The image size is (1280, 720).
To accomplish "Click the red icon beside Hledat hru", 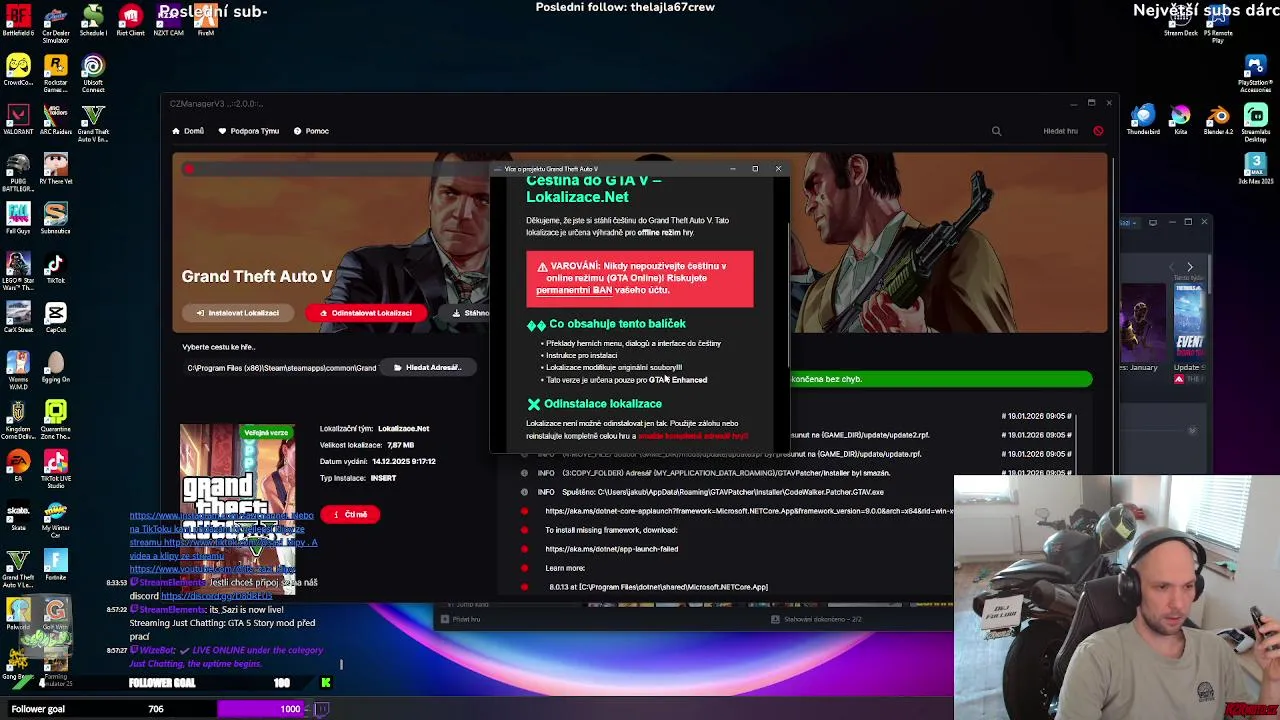I will point(1098,131).
